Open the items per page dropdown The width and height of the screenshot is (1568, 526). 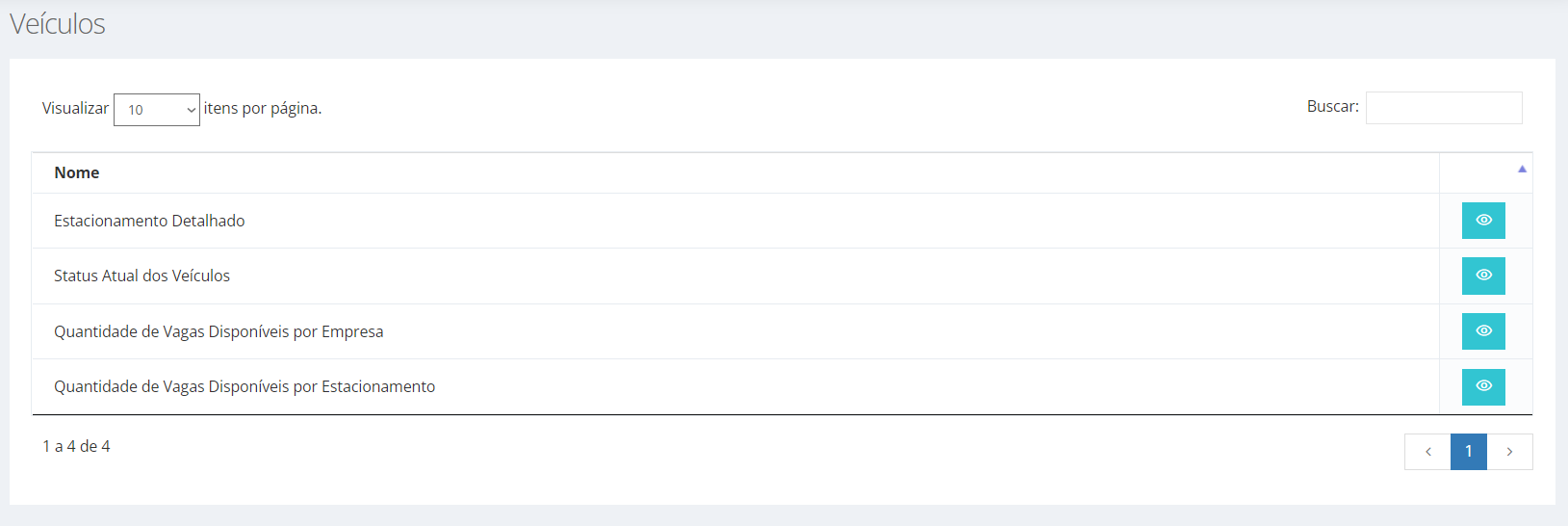pyautogui.click(x=157, y=110)
